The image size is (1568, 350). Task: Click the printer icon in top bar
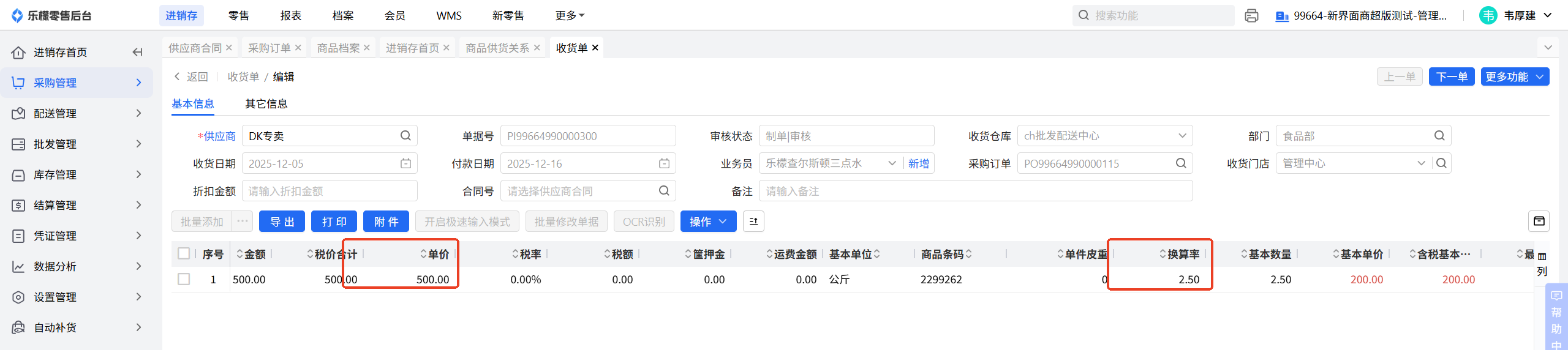pos(1251,16)
